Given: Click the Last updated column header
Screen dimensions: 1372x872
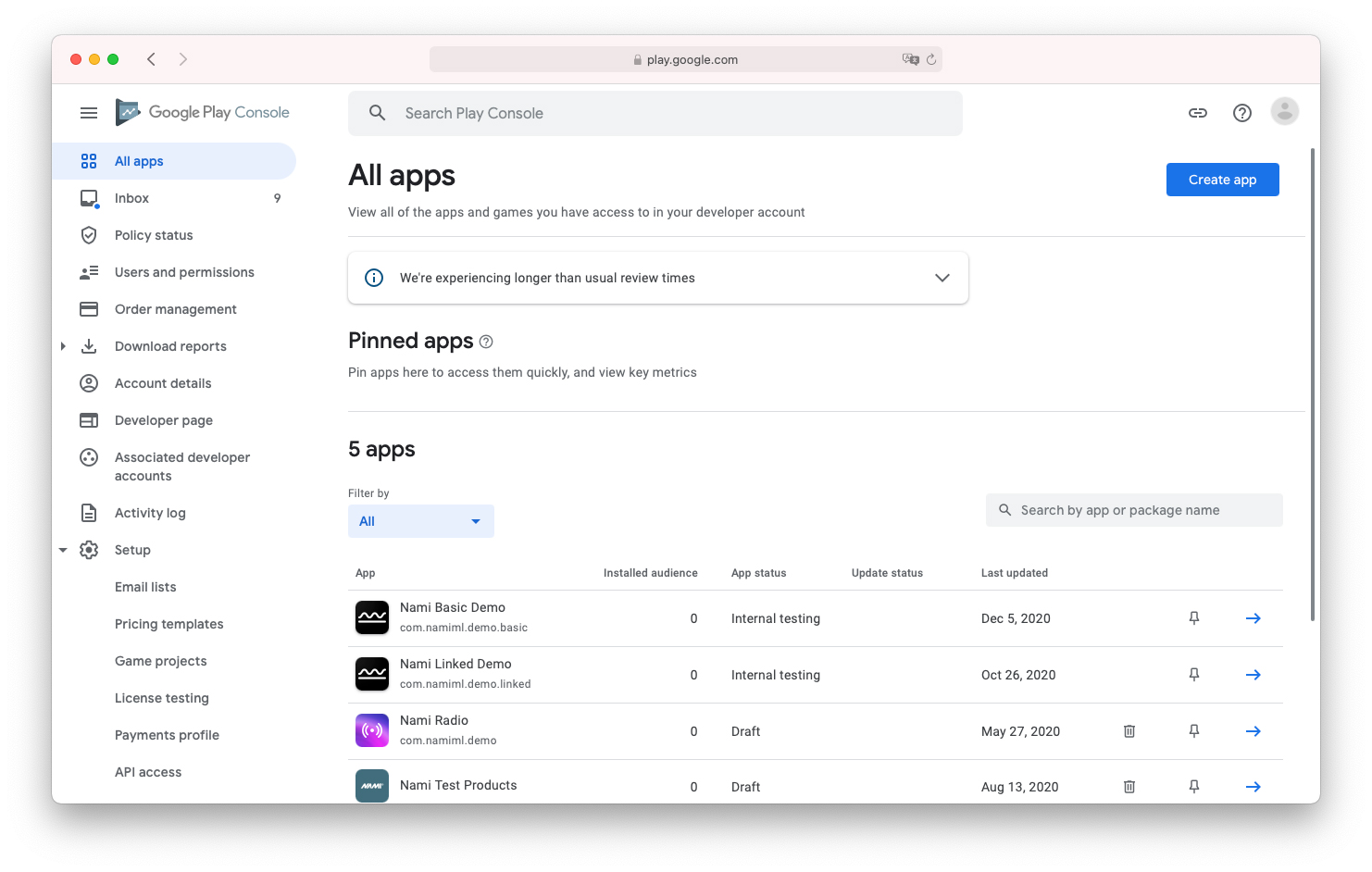Looking at the screenshot, I should pyautogui.click(x=1015, y=573).
